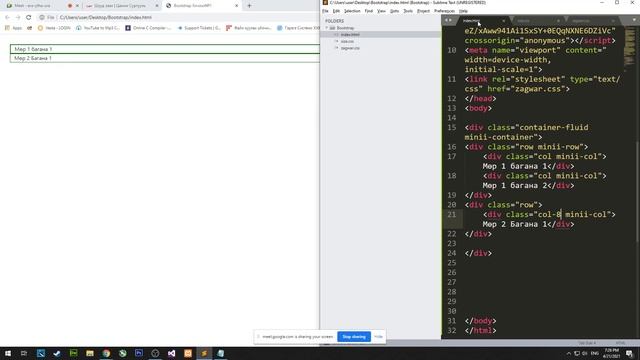Viewport: 640px width, 360px height.
Task: Click line number 21 in the gutter
Action: coord(451,214)
